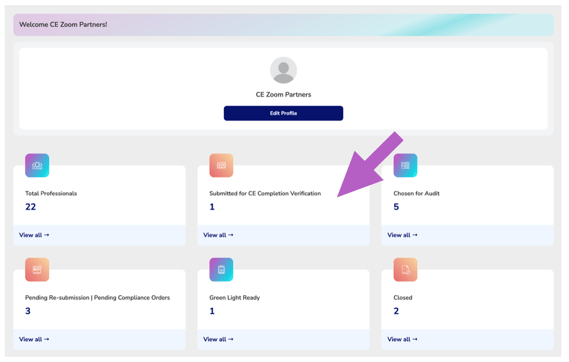Click the Chosen for Audit count 5
Screen dimensions: 569x362
coord(396,207)
